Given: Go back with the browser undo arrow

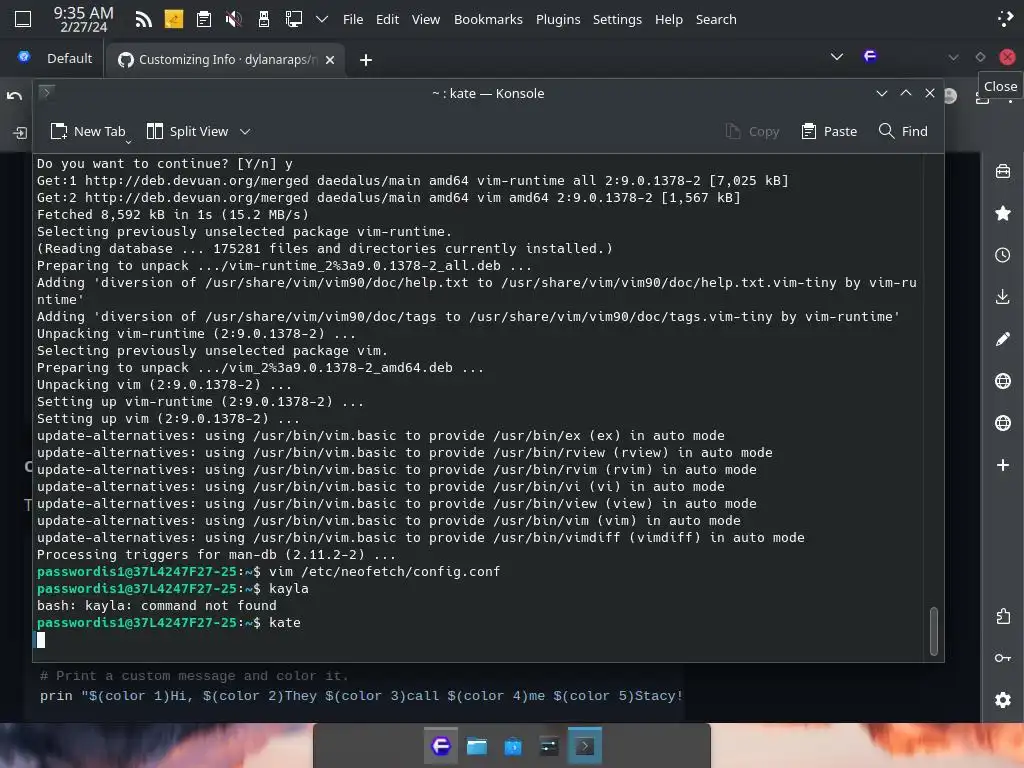Looking at the screenshot, I should (14, 96).
